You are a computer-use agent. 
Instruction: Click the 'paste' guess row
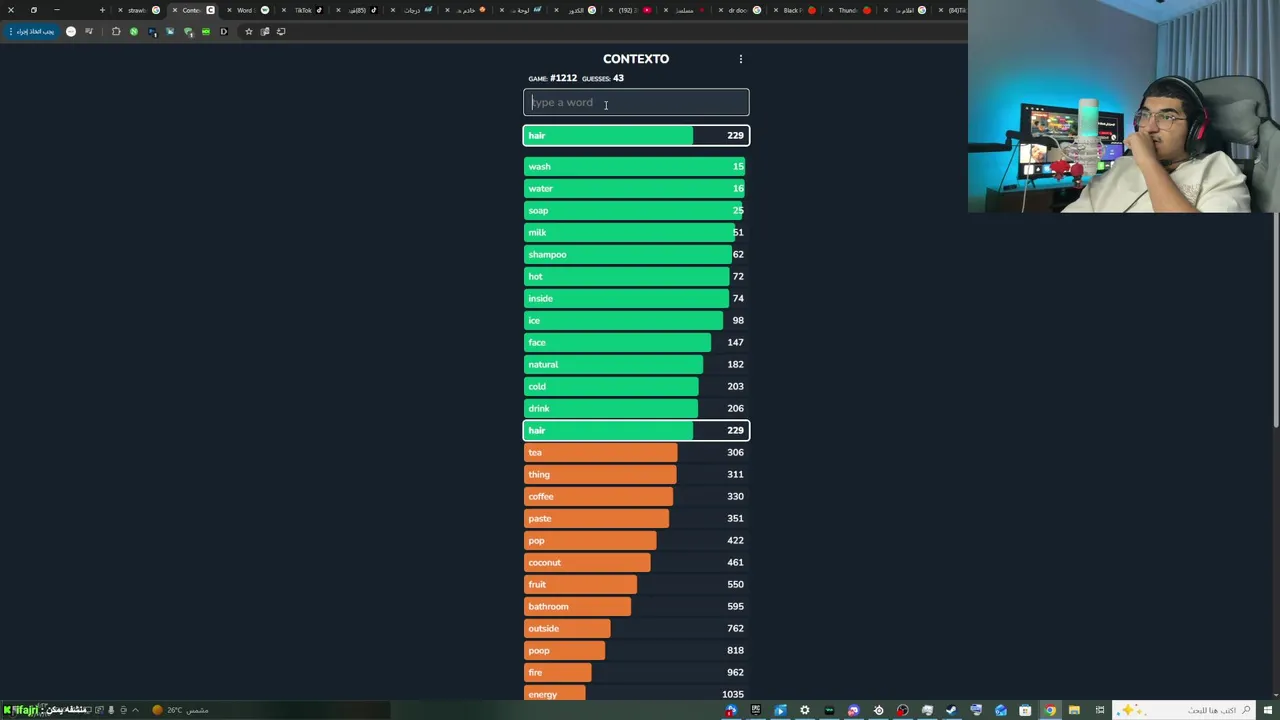tap(636, 518)
